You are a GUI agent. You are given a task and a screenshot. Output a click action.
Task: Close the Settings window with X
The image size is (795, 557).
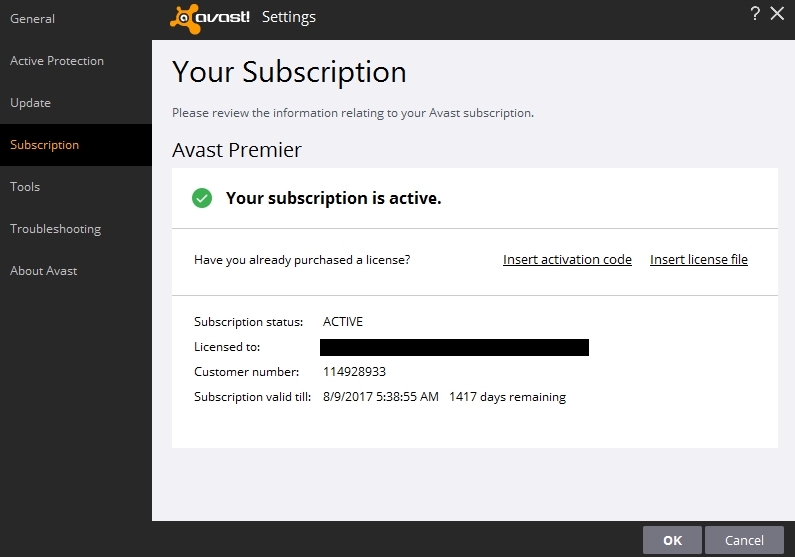click(777, 14)
